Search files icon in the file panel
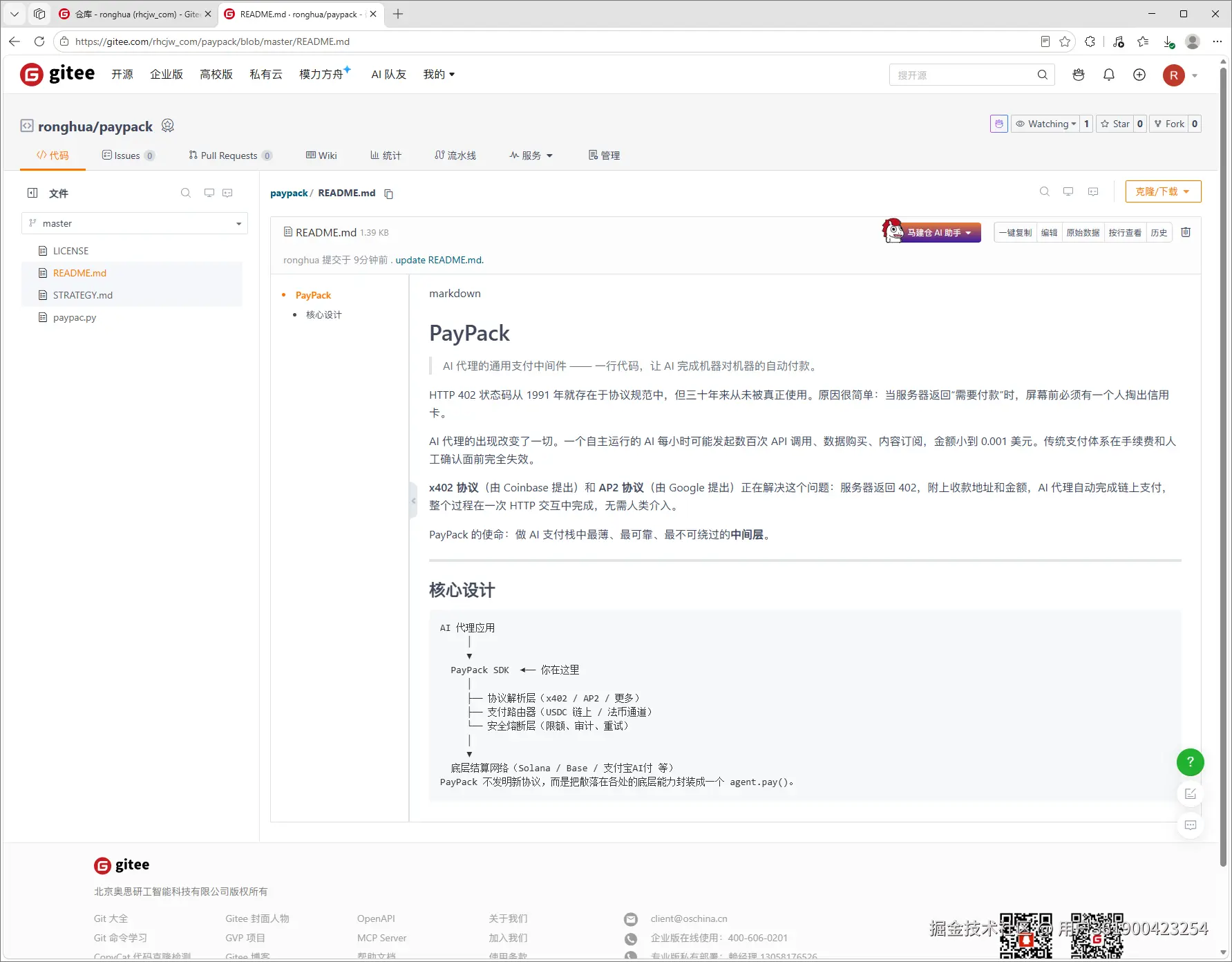Screen dimensions: 1232x962 [186, 193]
